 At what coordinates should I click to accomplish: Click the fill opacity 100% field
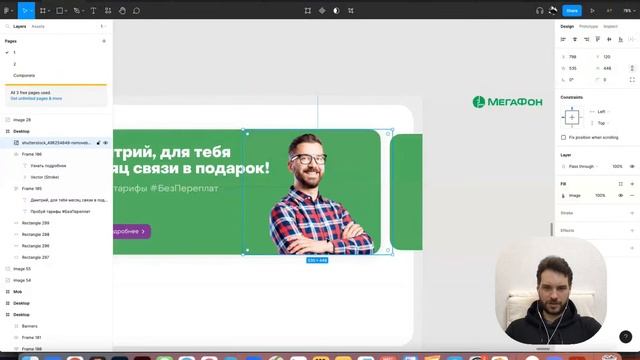click(600, 196)
